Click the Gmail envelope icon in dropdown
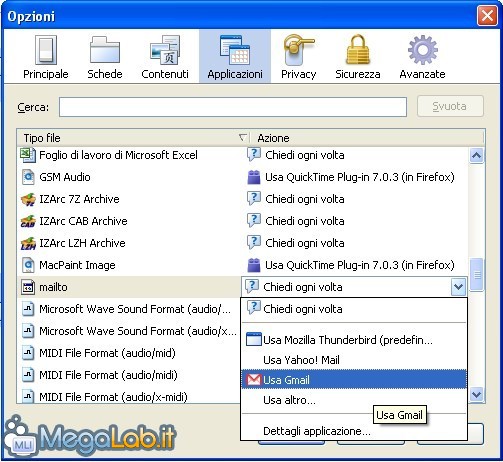 254,380
